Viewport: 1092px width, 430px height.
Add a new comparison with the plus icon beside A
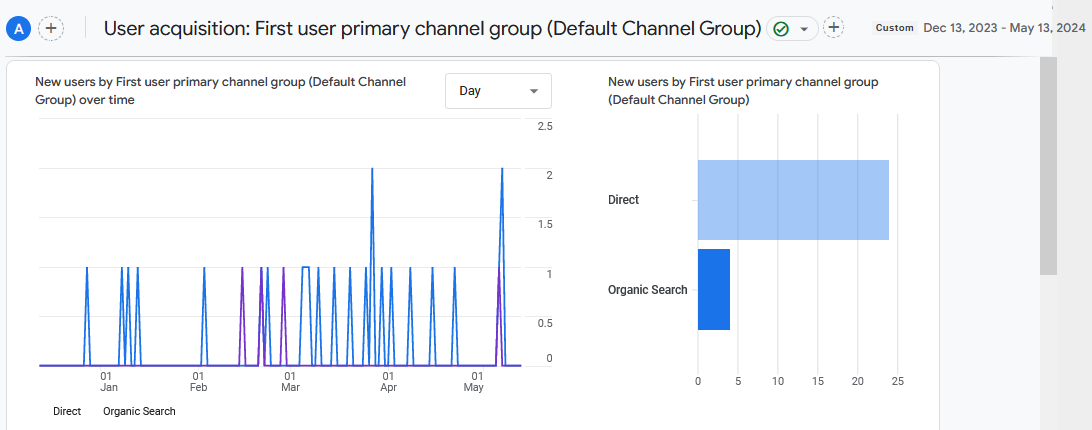pyautogui.click(x=51, y=29)
